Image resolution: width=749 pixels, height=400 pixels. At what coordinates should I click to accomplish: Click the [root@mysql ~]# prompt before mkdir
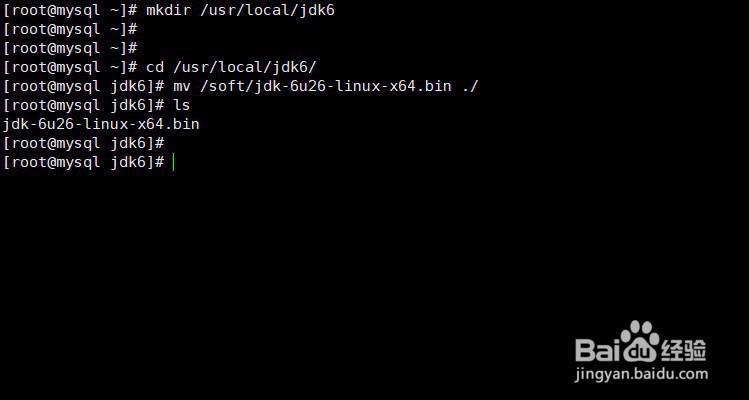[x=70, y=9]
